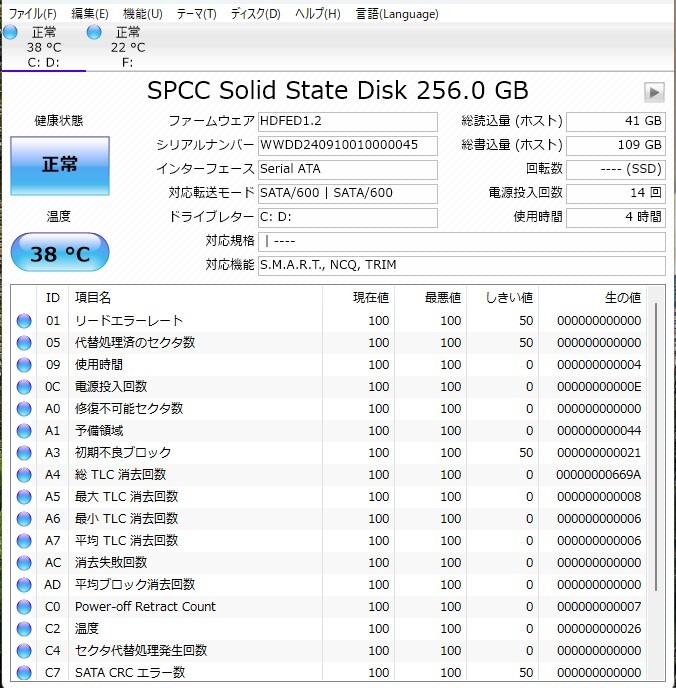Click status orb for row C7 SATA CRC エラー数
Viewport: 676px width, 688px height.
(24, 673)
